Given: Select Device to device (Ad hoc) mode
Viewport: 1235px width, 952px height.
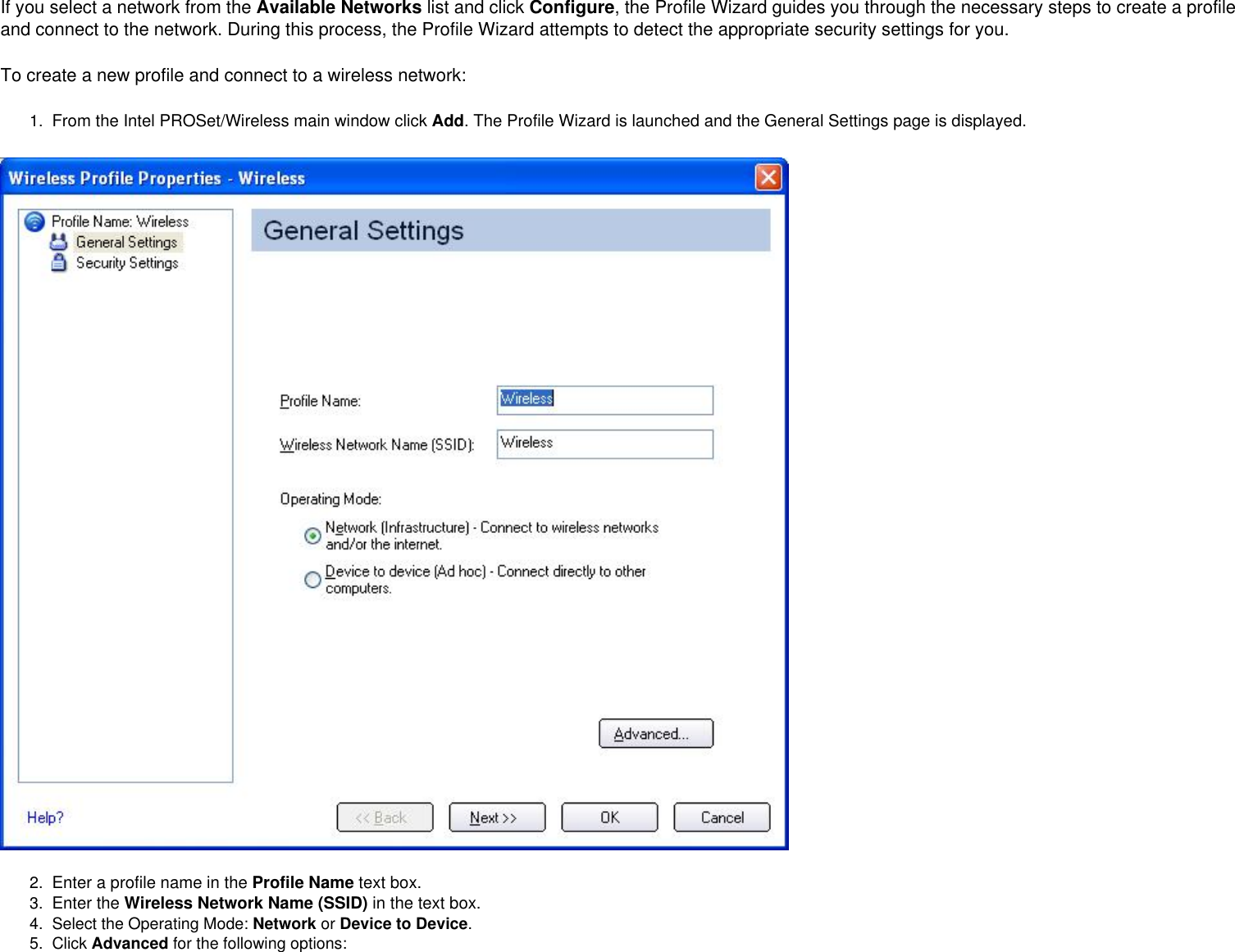Looking at the screenshot, I should (312, 580).
